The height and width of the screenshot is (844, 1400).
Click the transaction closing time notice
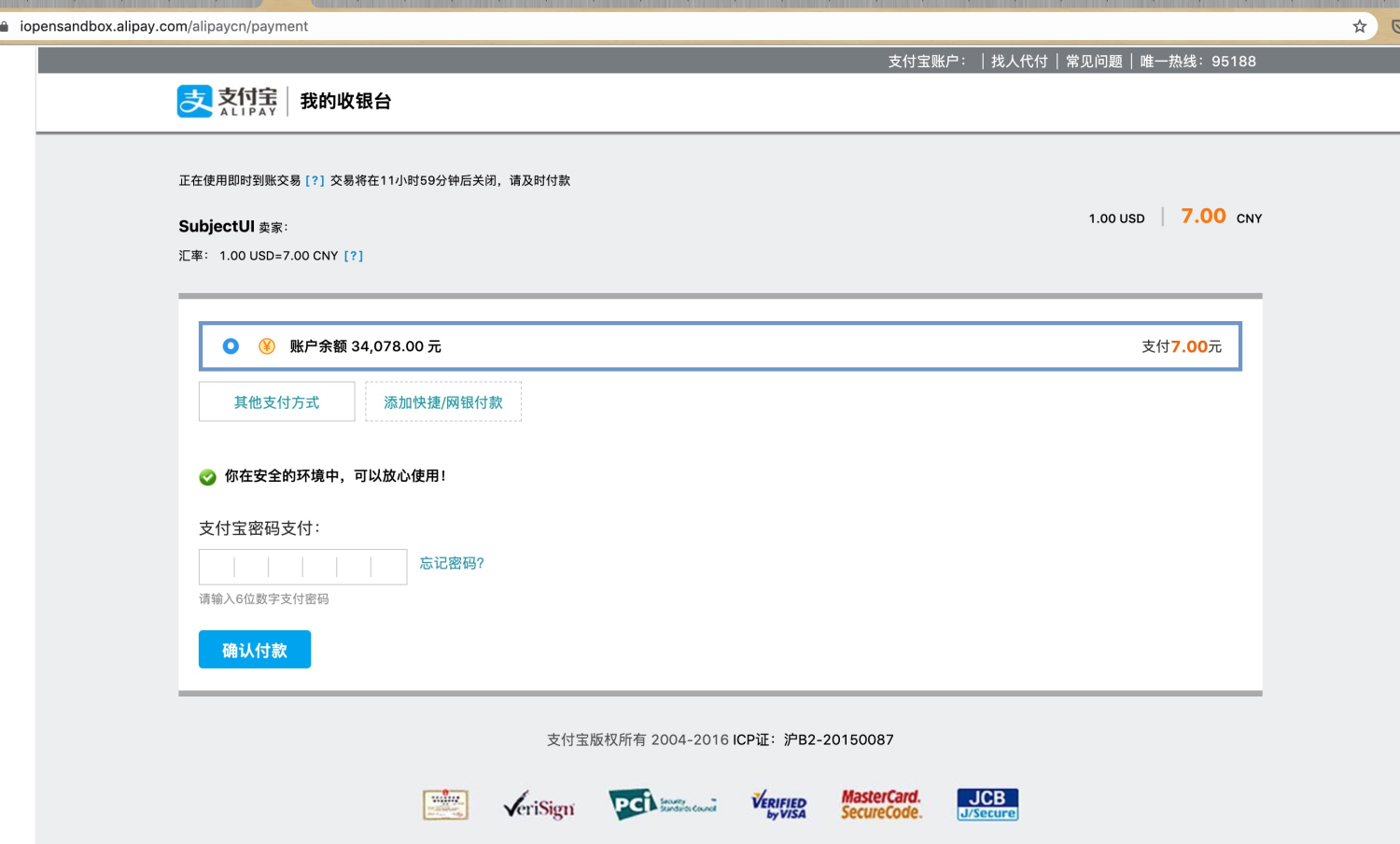coord(450,180)
